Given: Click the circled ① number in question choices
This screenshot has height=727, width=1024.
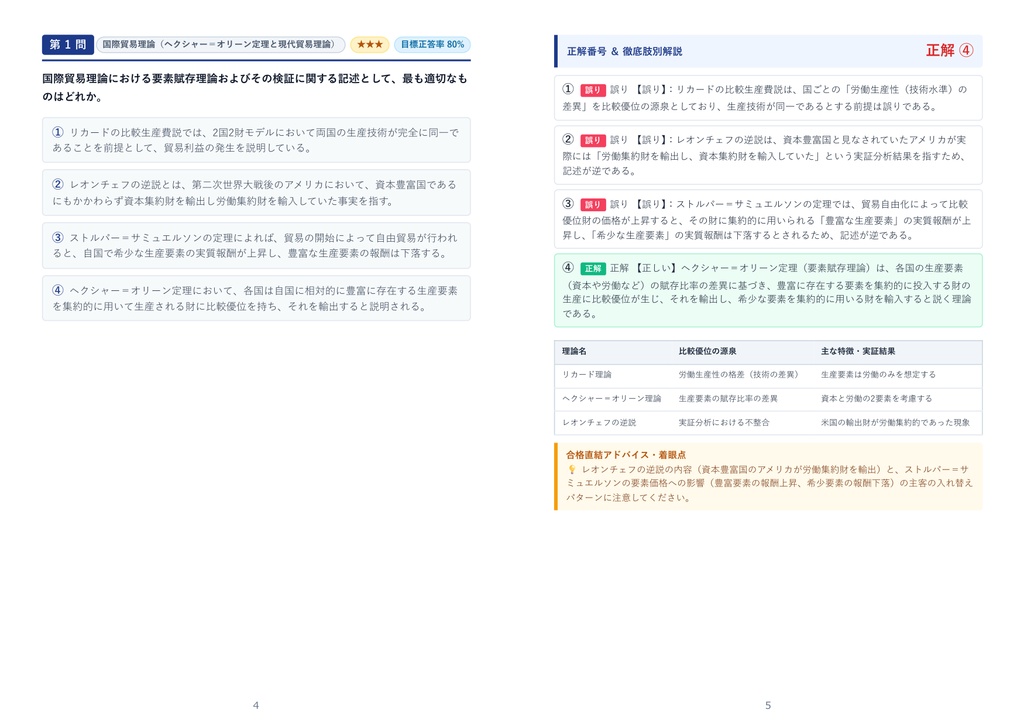Looking at the screenshot, I should [58, 132].
